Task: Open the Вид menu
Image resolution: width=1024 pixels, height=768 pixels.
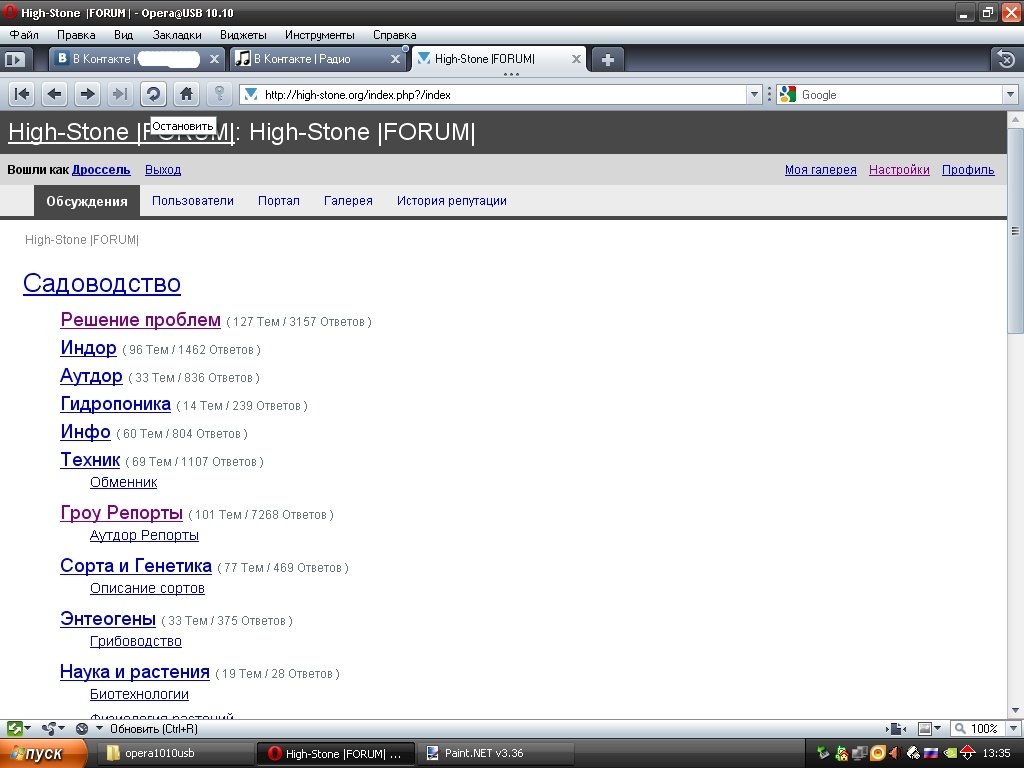Action: click(123, 35)
